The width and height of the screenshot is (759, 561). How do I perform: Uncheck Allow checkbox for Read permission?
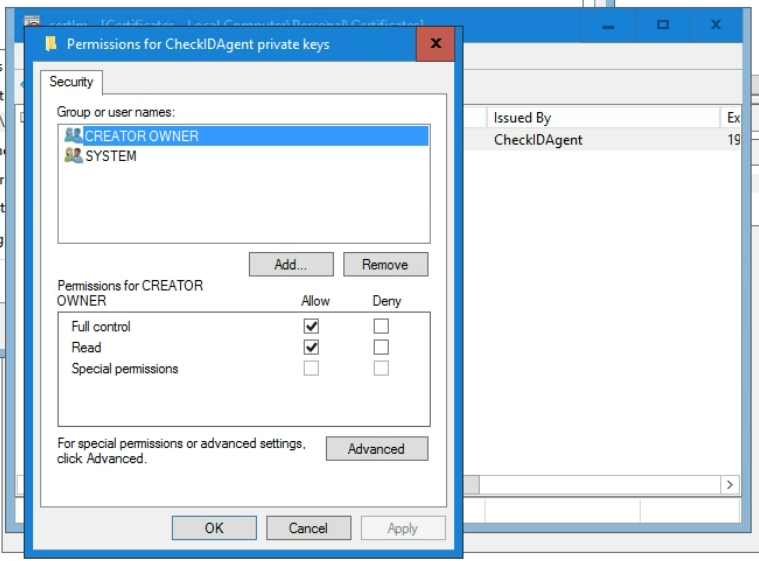311,347
